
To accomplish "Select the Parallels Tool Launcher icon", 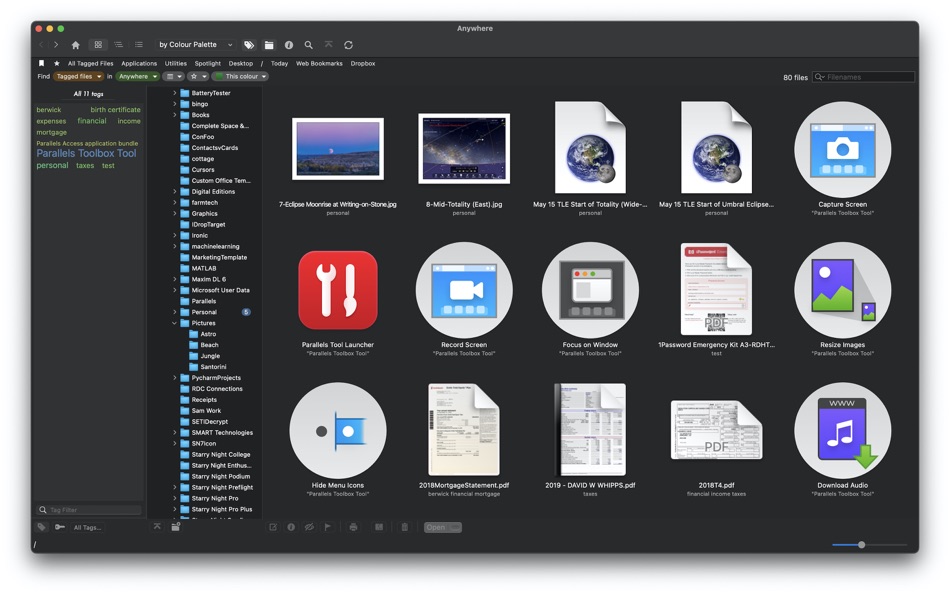I will point(338,290).
